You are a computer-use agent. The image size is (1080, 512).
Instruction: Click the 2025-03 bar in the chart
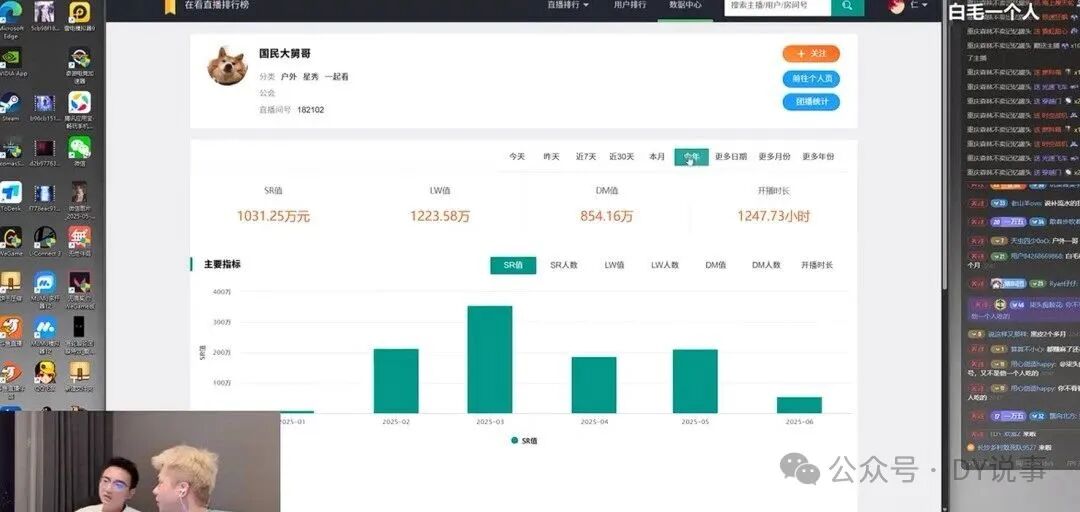tap(490, 359)
